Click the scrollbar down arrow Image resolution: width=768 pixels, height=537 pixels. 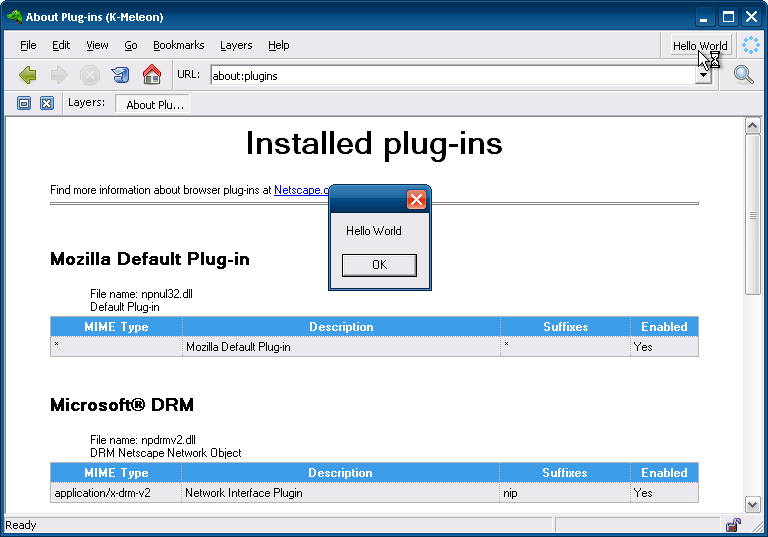coord(753,503)
